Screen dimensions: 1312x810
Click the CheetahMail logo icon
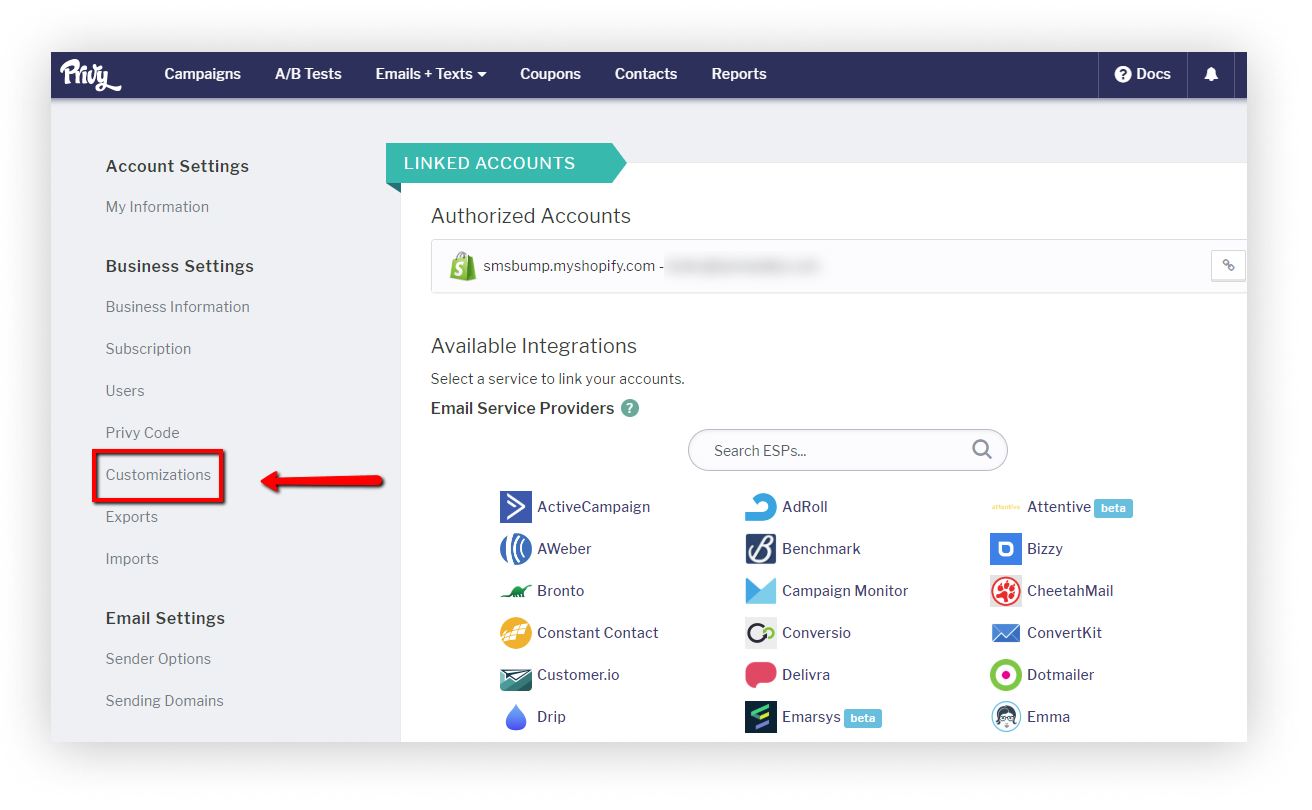pos(1006,591)
